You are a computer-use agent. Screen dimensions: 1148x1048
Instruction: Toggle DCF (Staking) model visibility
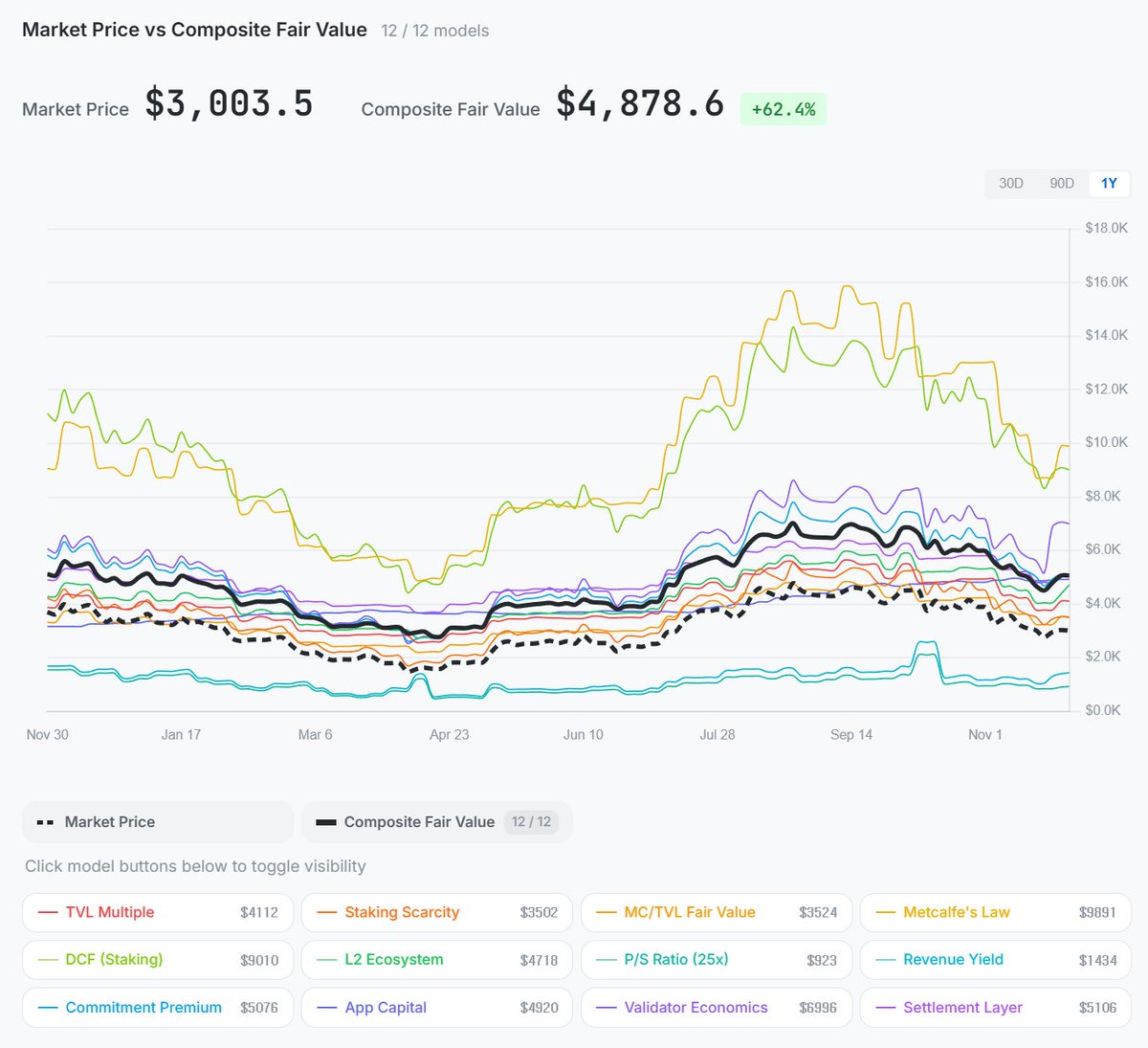point(158,960)
